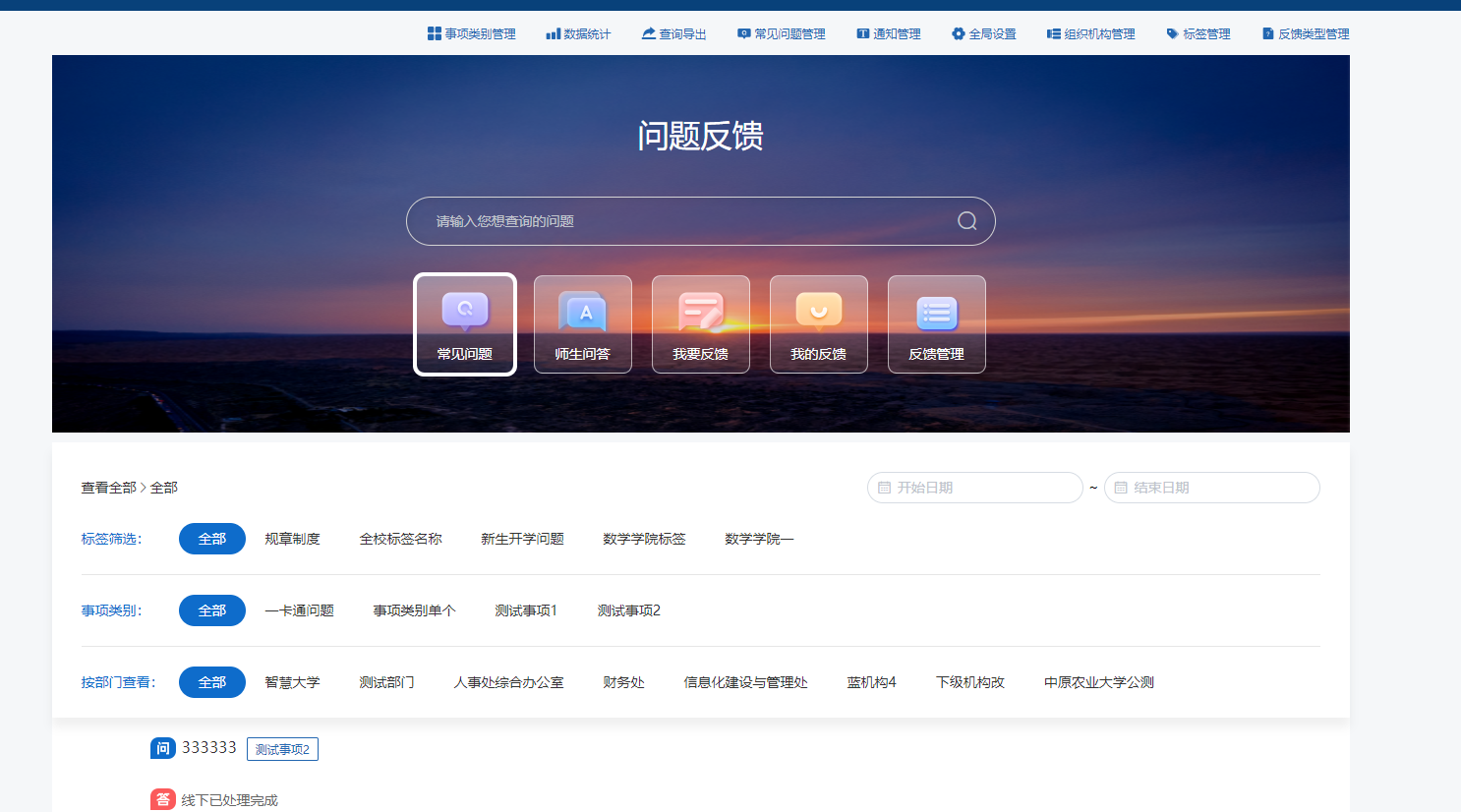Select 全部 in 标签筛选 row
Screen dimensions: 1461x812
[212, 539]
